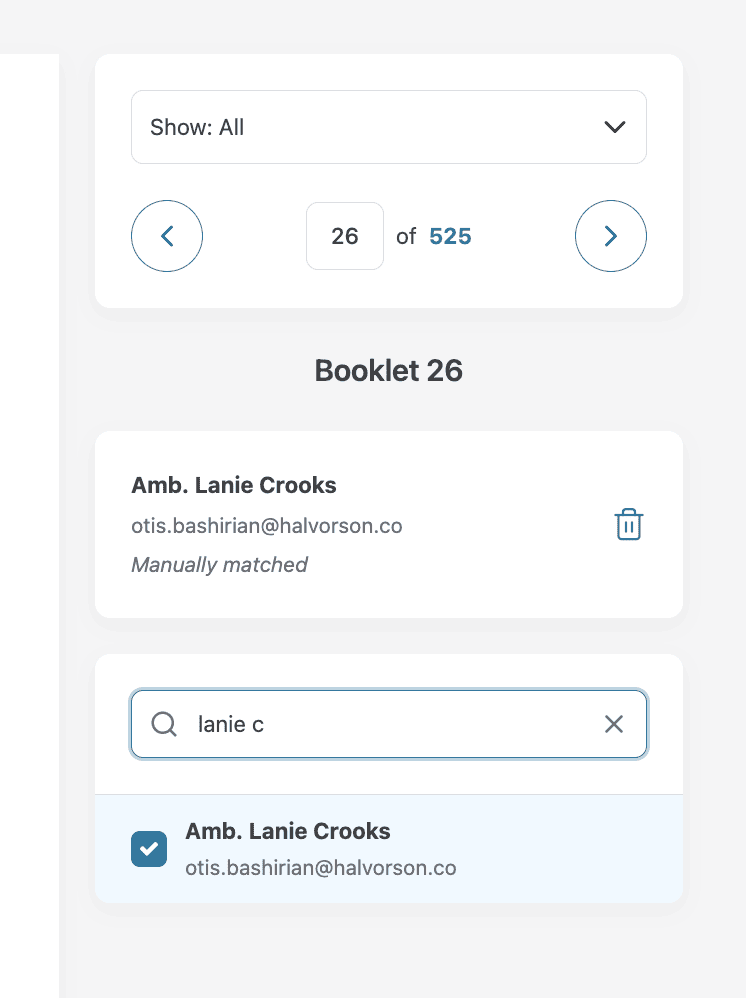Click the chevron arrow on Show filter
Viewport: 746px width, 998px height.
pos(615,127)
